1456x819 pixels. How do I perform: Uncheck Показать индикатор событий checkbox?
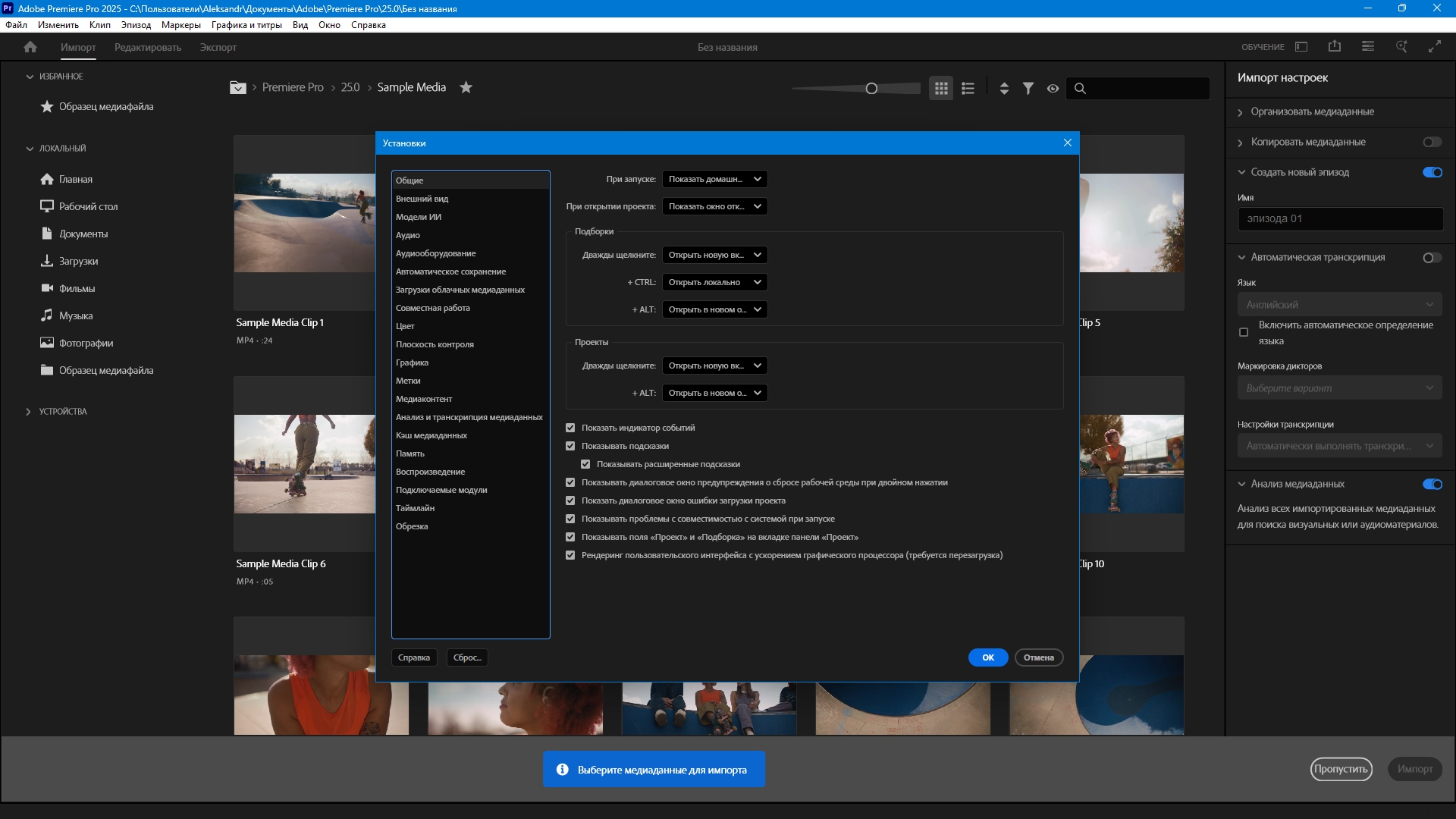pyautogui.click(x=570, y=428)
